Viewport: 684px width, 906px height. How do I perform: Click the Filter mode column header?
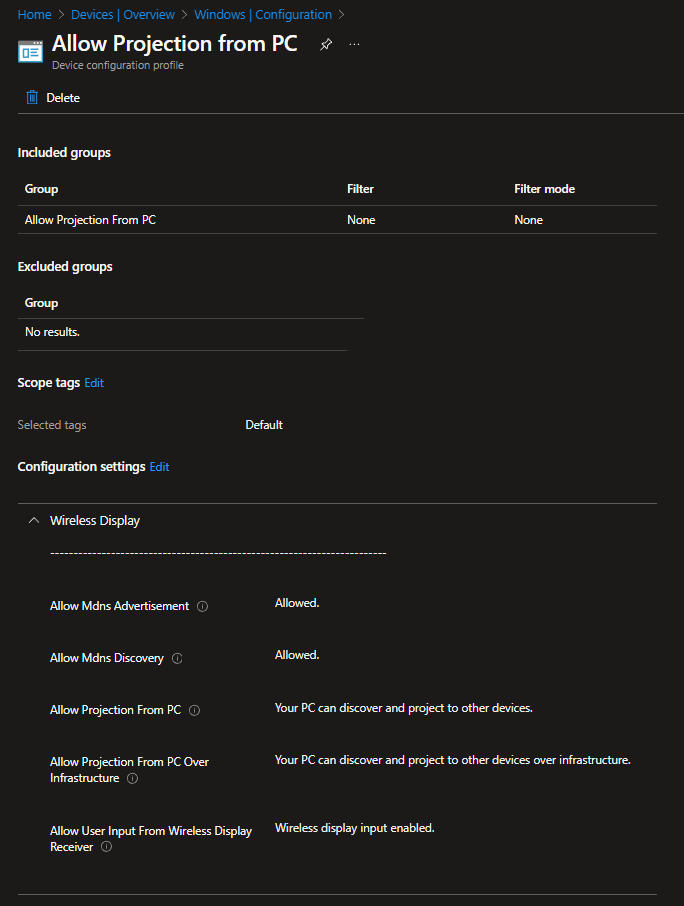pos(544,189)
